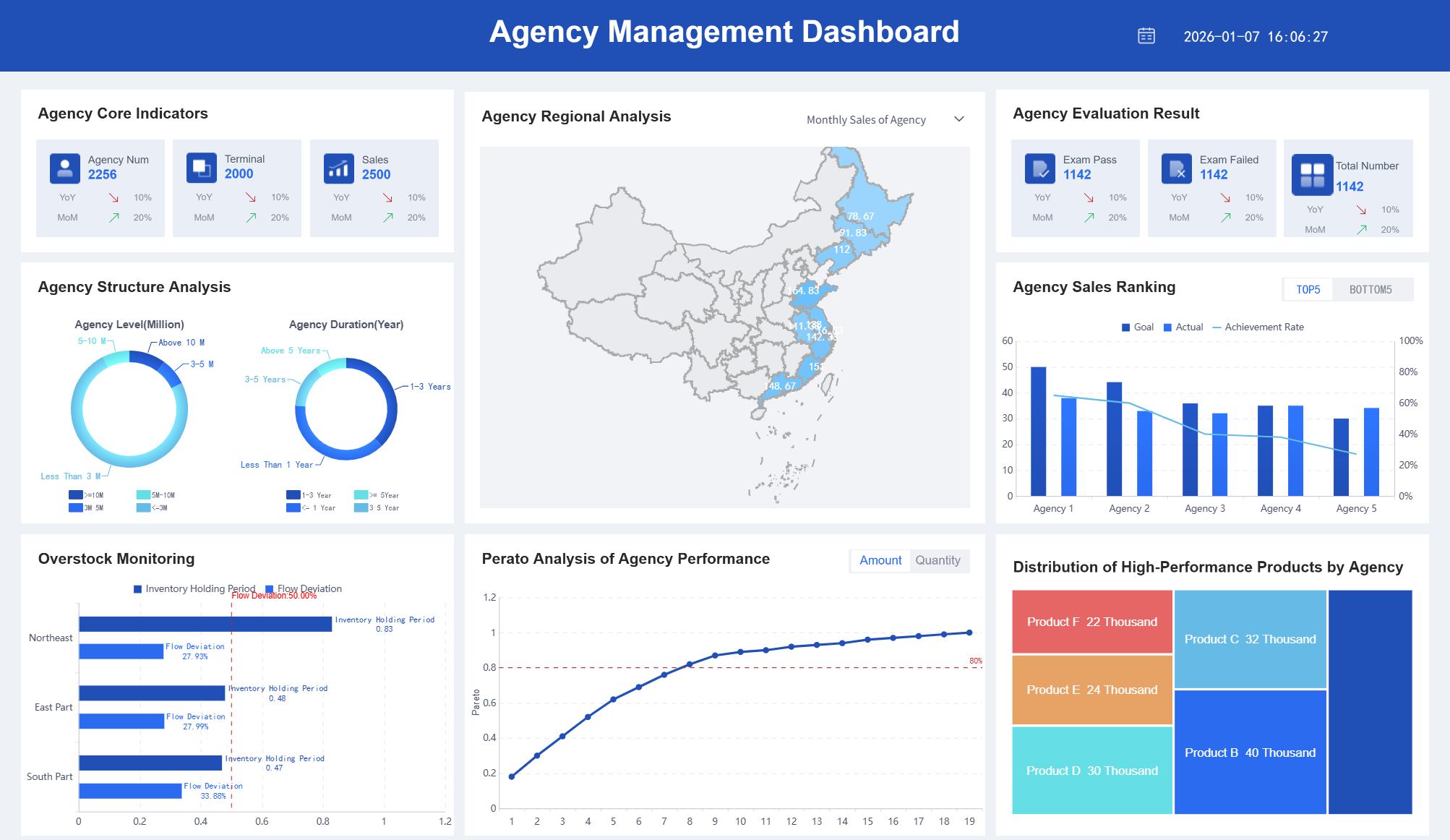Click the Agency Num person icon

(64, 168)
